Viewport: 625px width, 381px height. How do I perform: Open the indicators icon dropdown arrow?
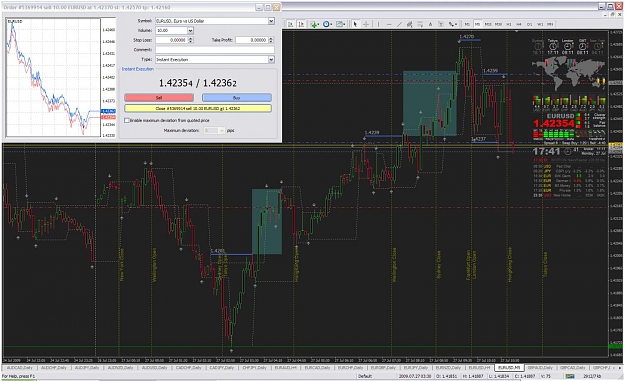pyautogui.click(x=319, y=24)
